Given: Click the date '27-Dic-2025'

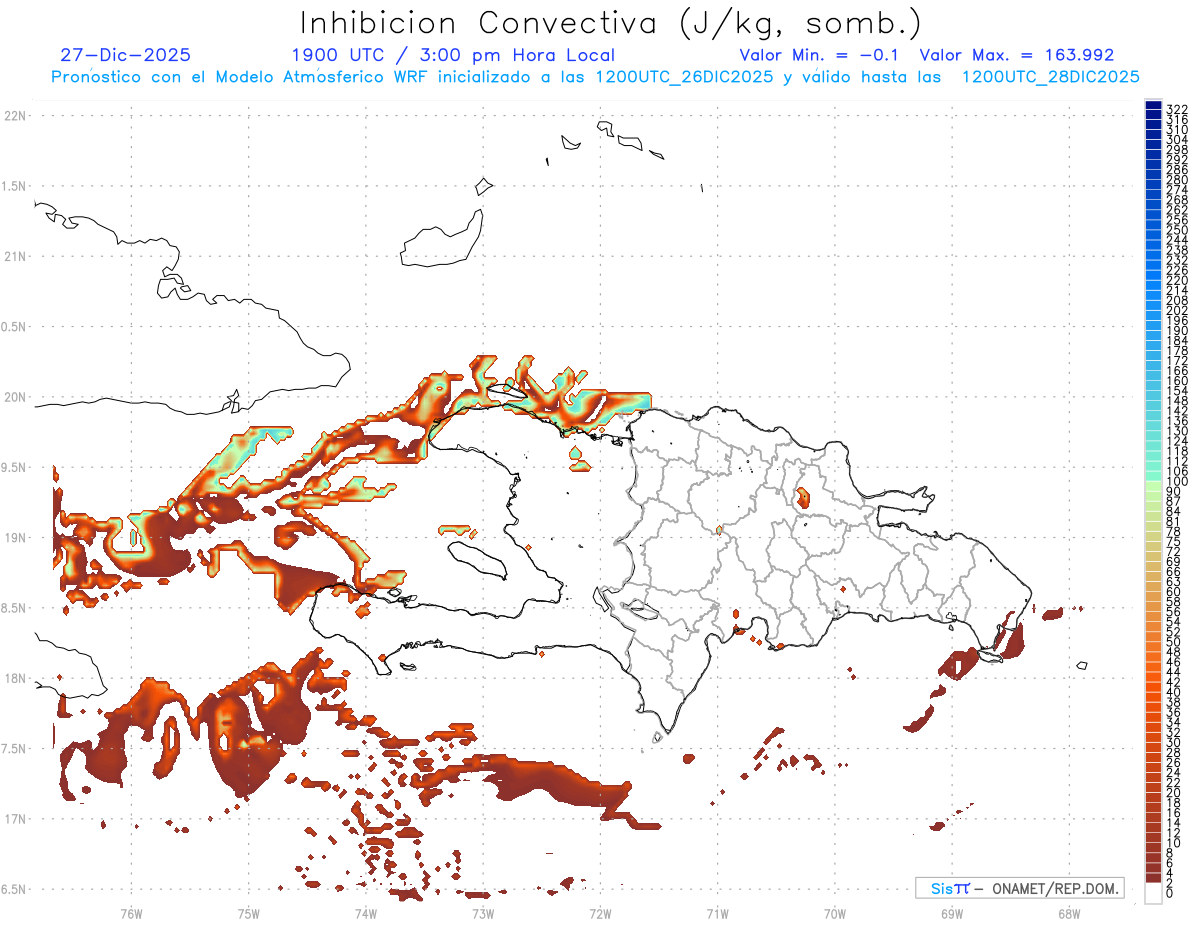Looking at the screenshot, I should [126, 55].
